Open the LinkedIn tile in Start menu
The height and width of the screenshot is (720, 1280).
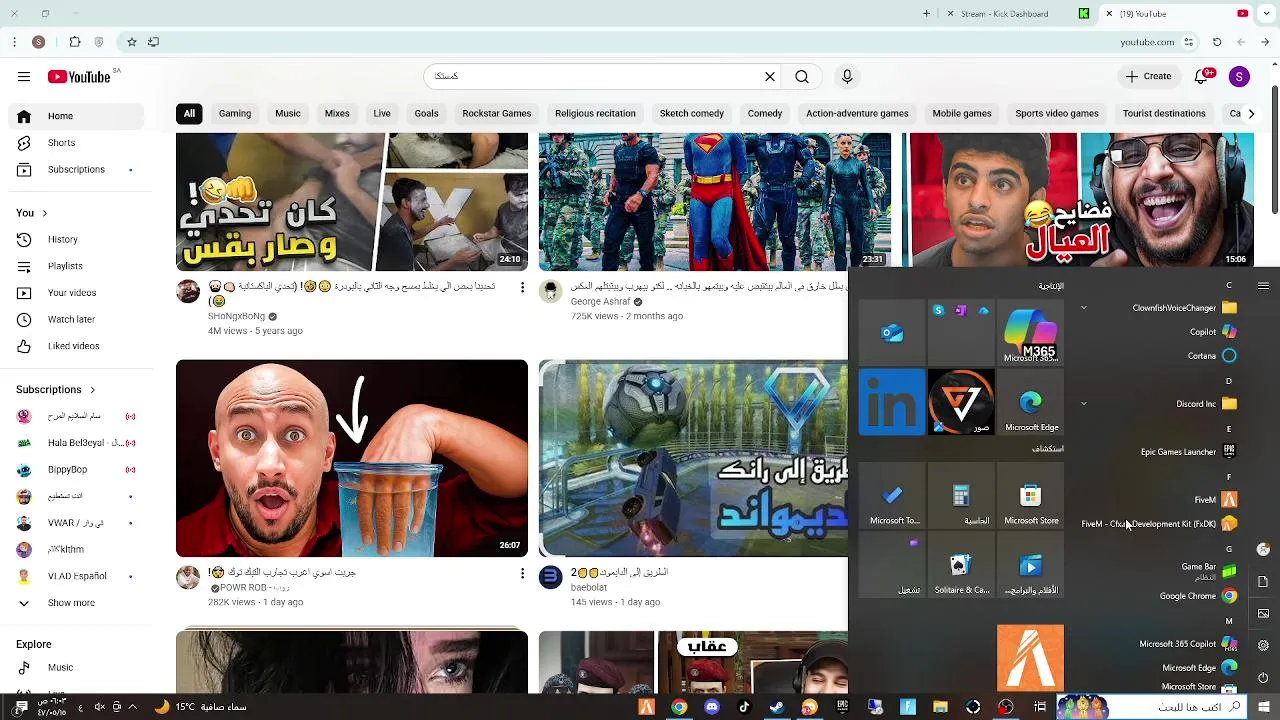892,402
